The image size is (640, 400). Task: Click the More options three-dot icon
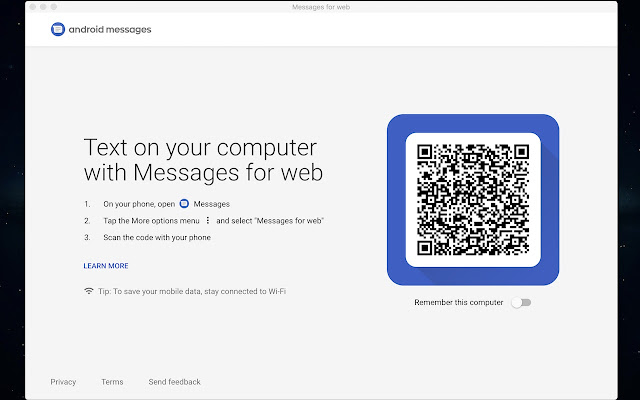tap(208, 220)
